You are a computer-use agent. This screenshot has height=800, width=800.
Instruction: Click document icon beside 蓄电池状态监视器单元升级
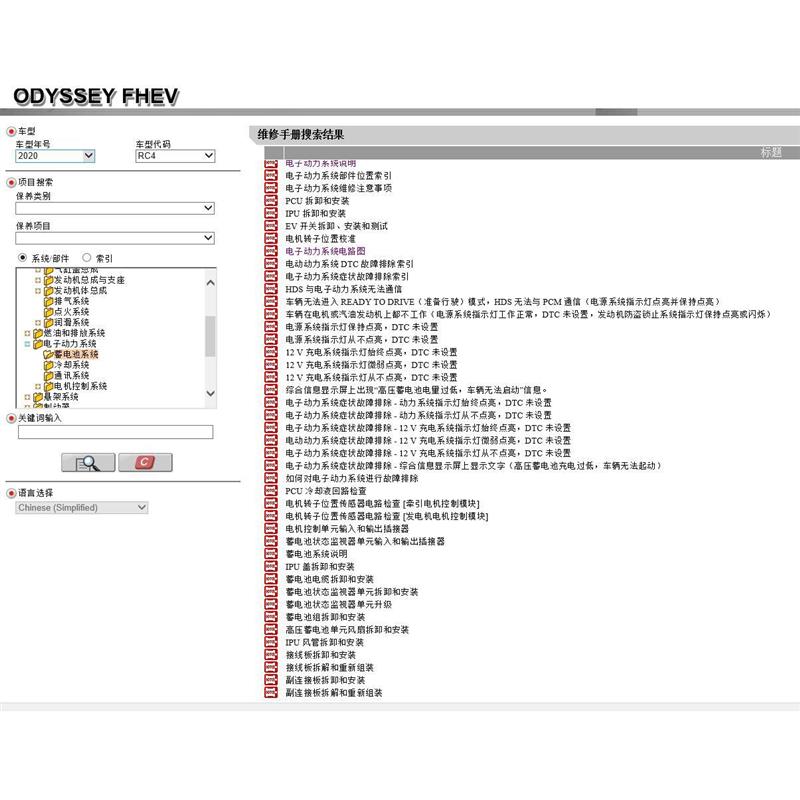pos(271,604)
